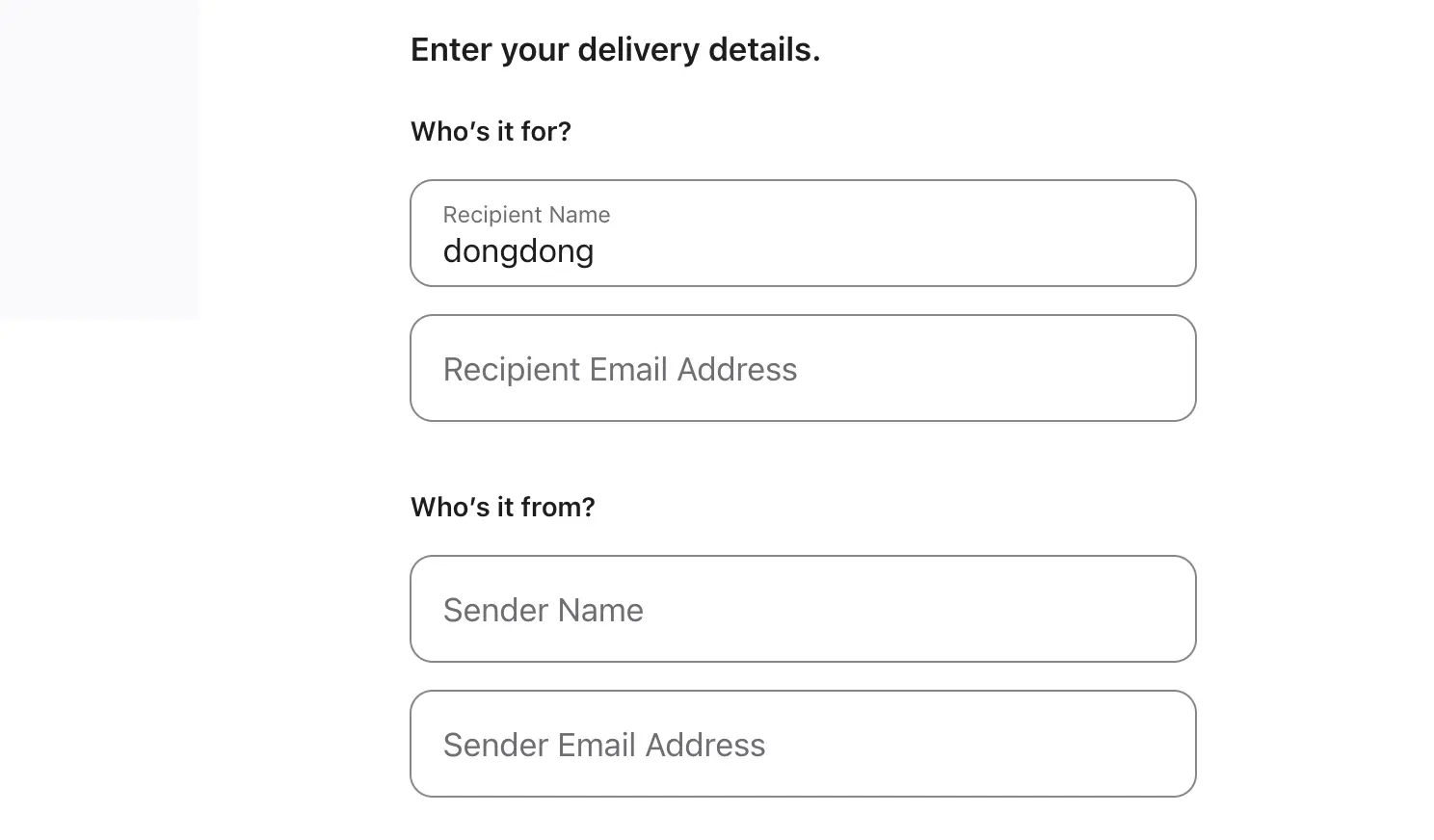1434x840 pixels.
Task: Click the "Recipient Email Address" placeholder text
Action: (x=620, y=370)
